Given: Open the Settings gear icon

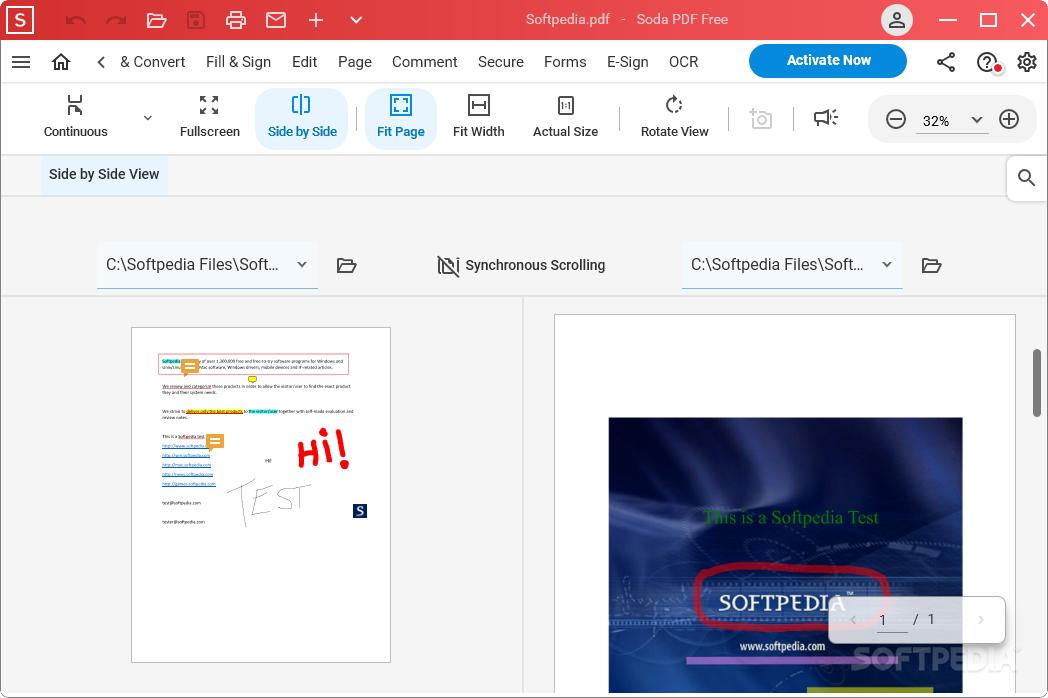Looking at the screenshot, I should 1027,62.
